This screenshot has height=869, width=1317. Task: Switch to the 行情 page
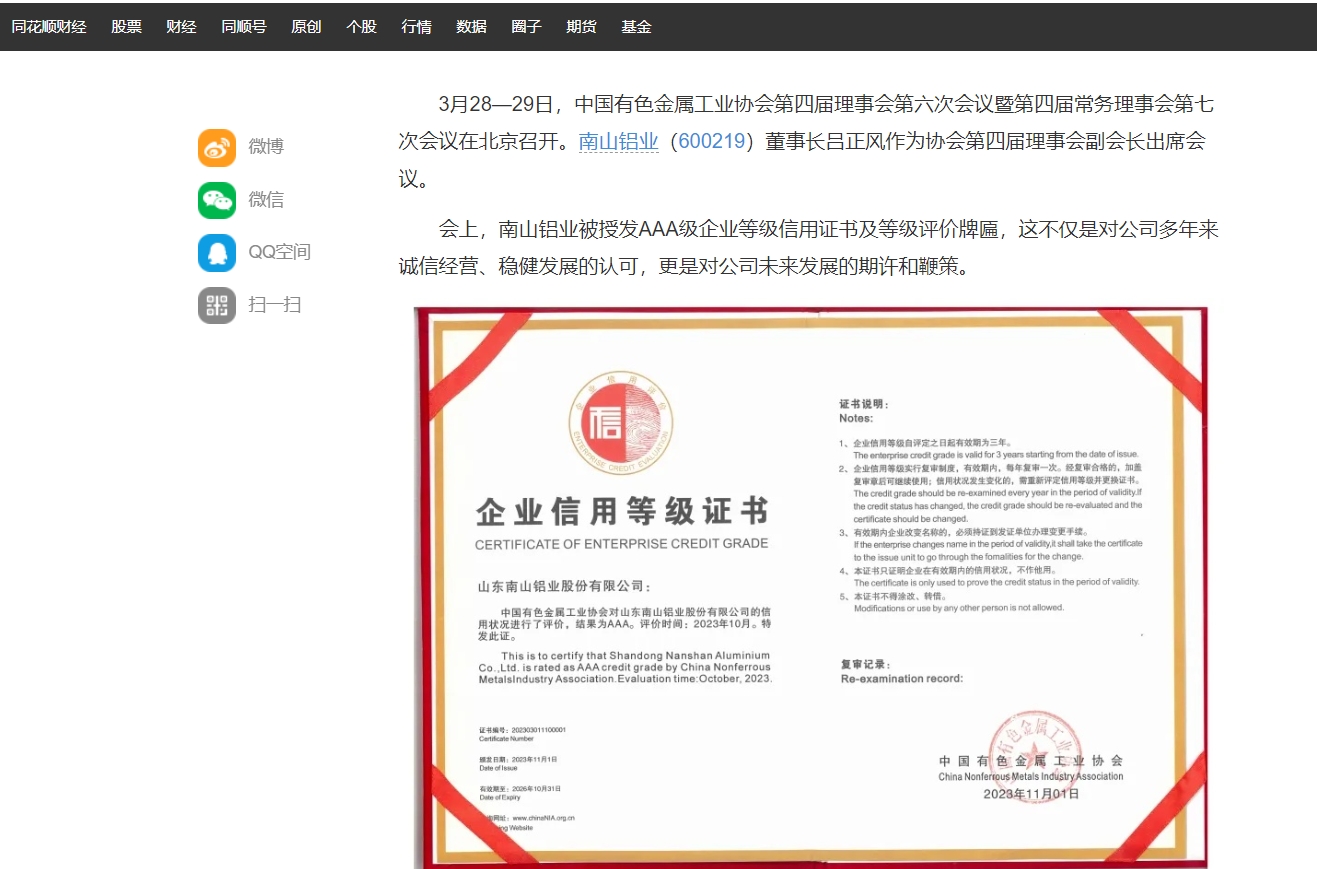tap(416, 27)
